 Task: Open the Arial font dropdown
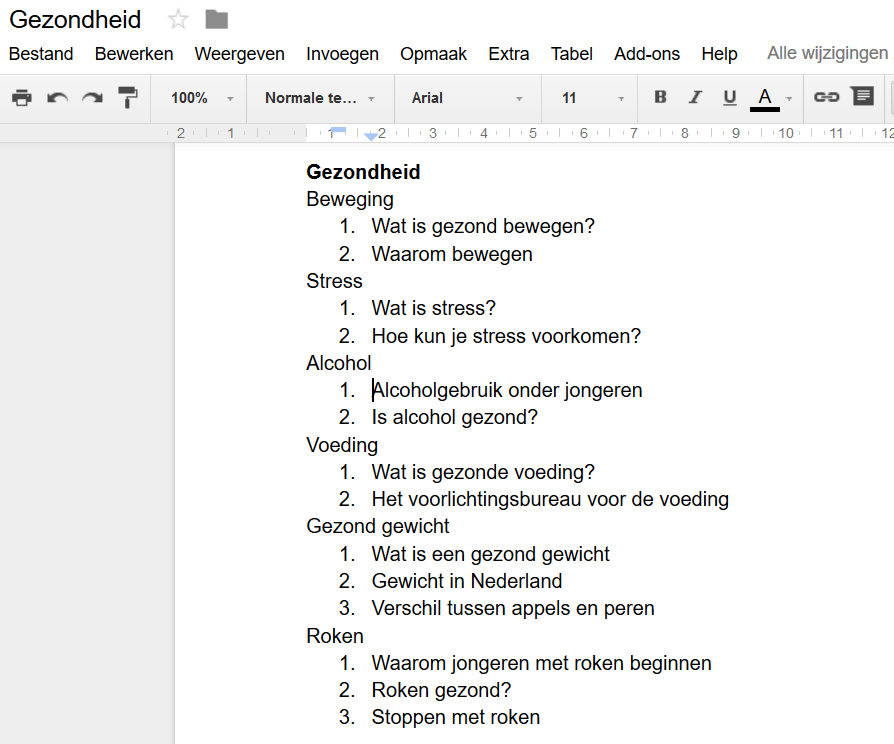468,98
